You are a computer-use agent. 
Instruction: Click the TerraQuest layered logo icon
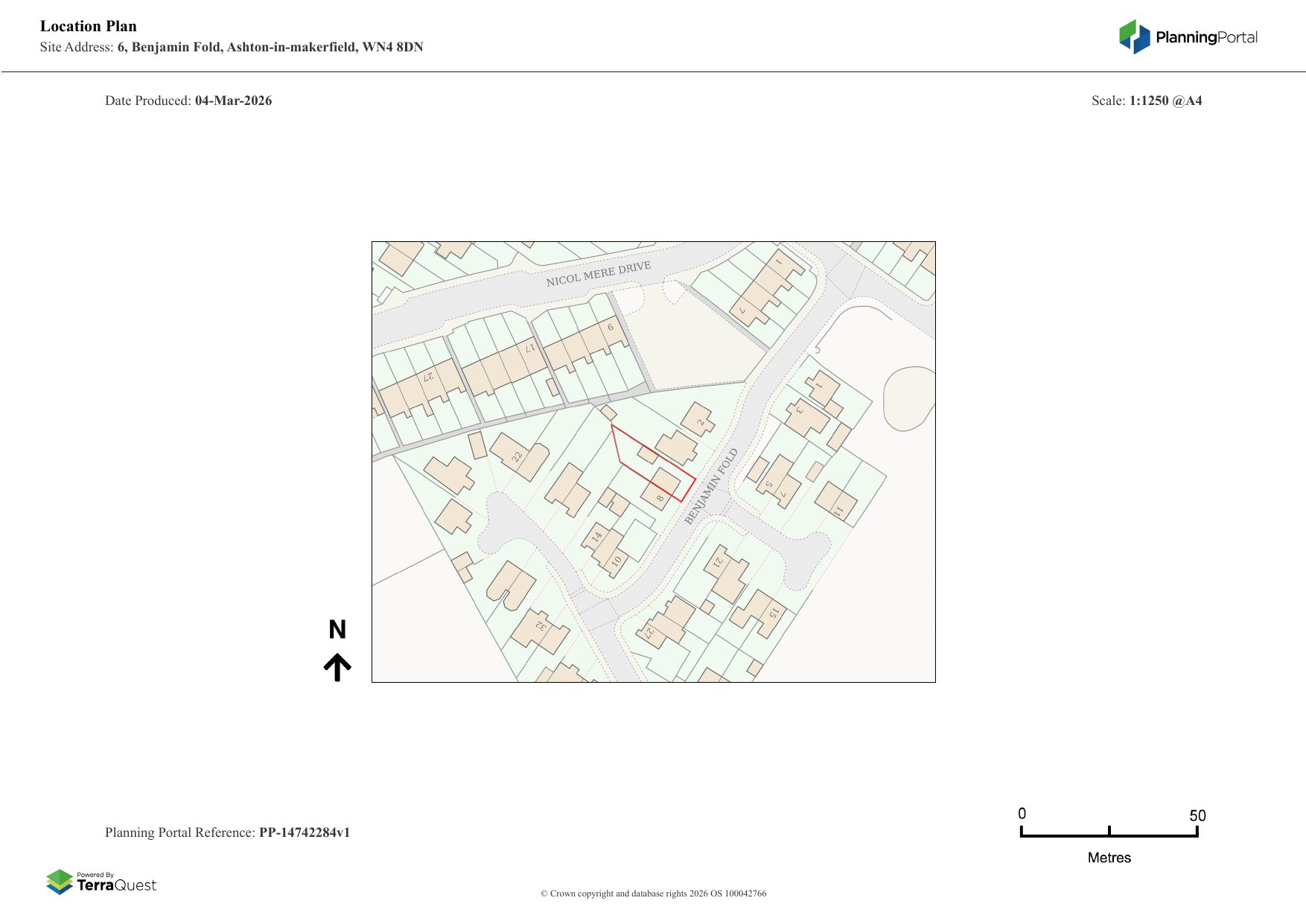60,882
